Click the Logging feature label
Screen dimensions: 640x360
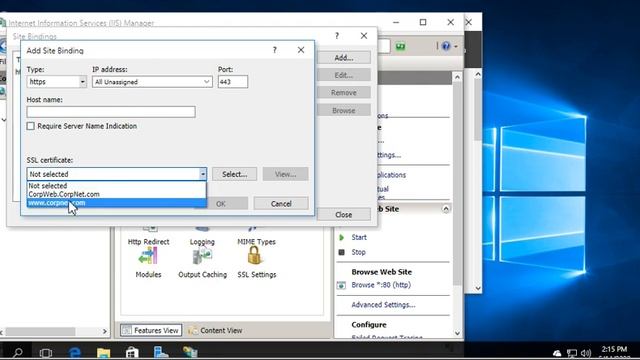202,242
